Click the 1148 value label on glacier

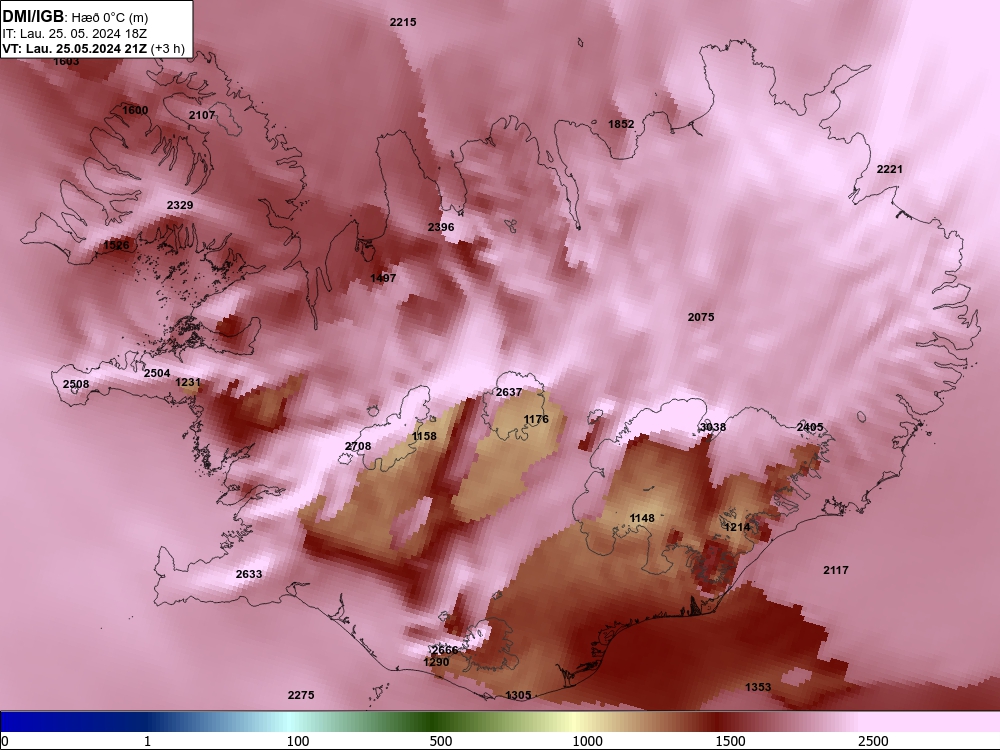pyautogui.click(x=642, y=518)
